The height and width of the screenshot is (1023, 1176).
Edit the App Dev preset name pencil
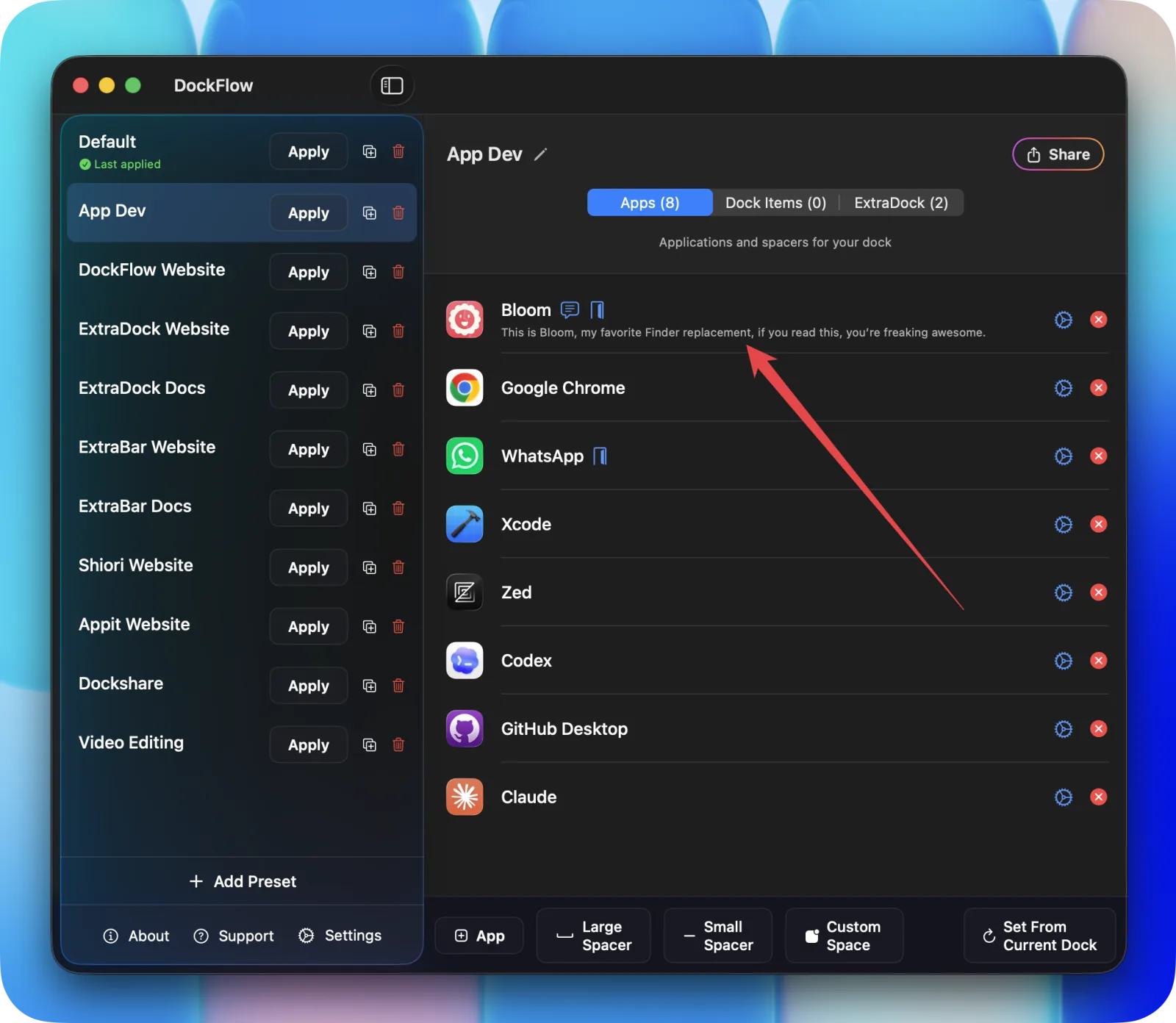(x=541, y=154)
